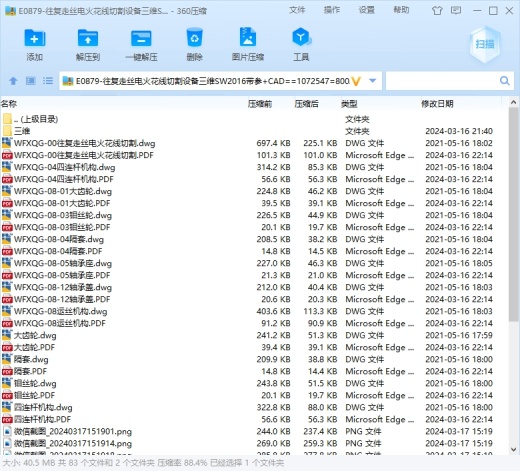
Task: Expand the path address dropdown arrow
Action: [x=373, y=81]
